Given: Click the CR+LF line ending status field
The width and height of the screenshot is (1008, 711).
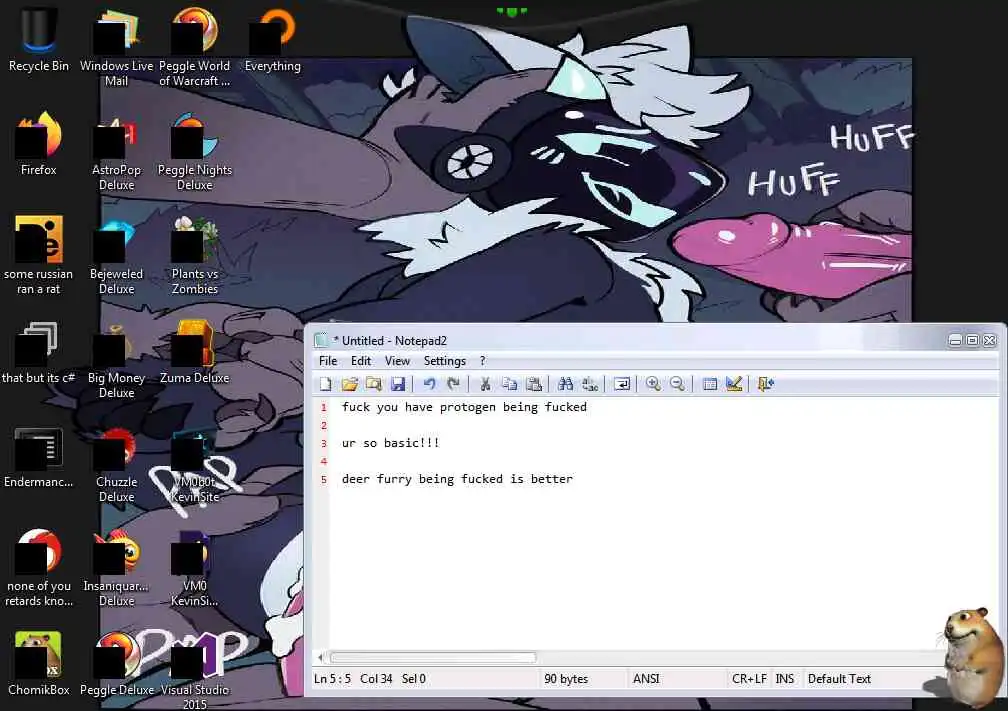Looking at the screenshot, I should coord(749,679).
